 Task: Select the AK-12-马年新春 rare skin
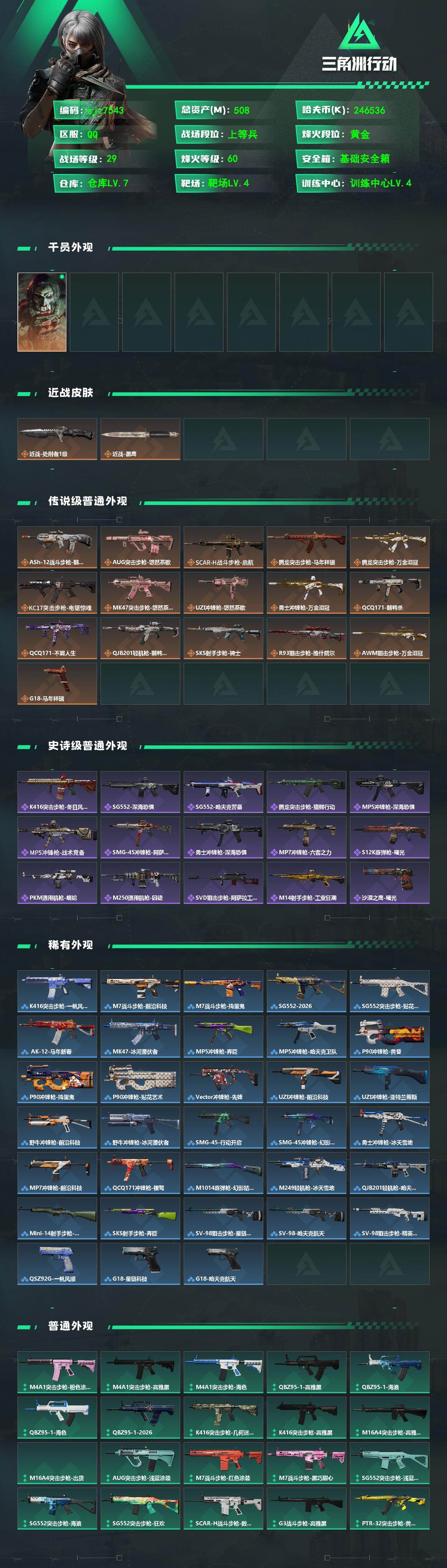tap(57, 1037)
